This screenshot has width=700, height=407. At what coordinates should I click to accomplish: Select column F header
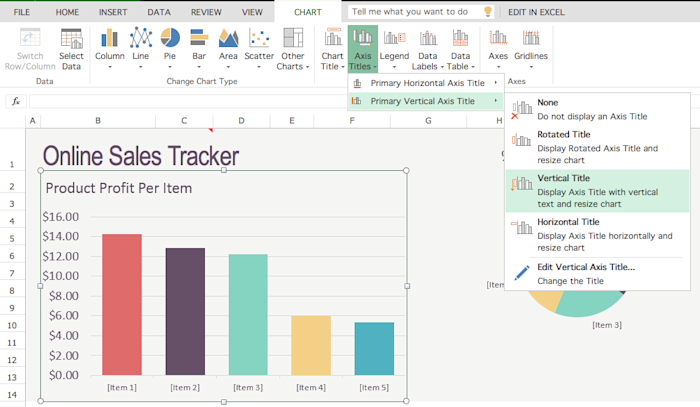click(352, 120)
